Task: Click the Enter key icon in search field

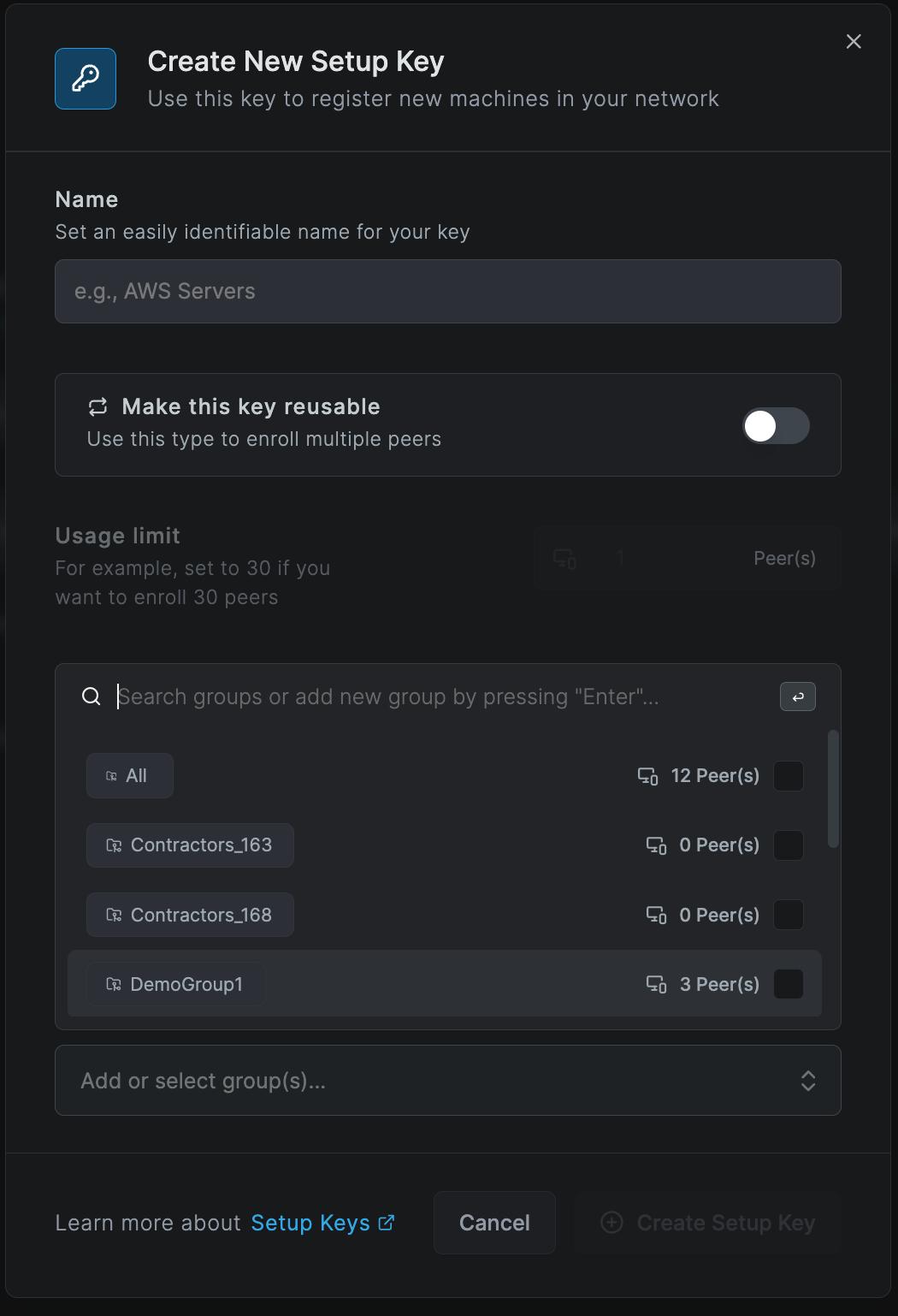Action: (798, 697)
